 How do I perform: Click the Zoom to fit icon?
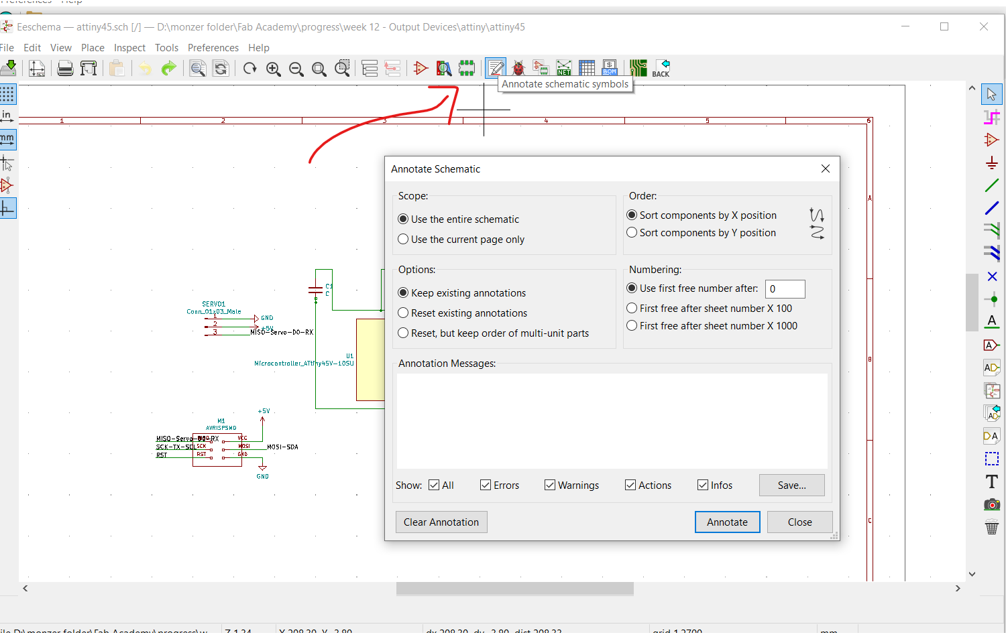[319, 68]
